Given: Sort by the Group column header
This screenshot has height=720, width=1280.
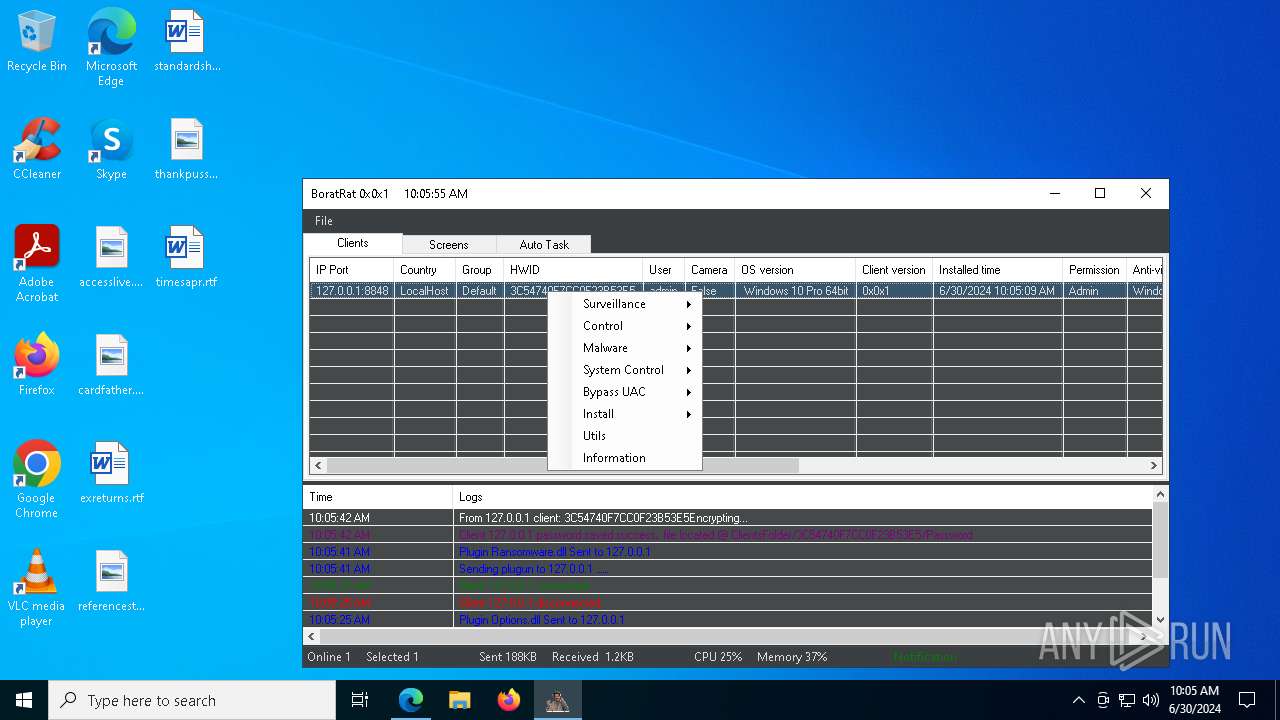Looking at the screenshot, I should click(480, 270).
